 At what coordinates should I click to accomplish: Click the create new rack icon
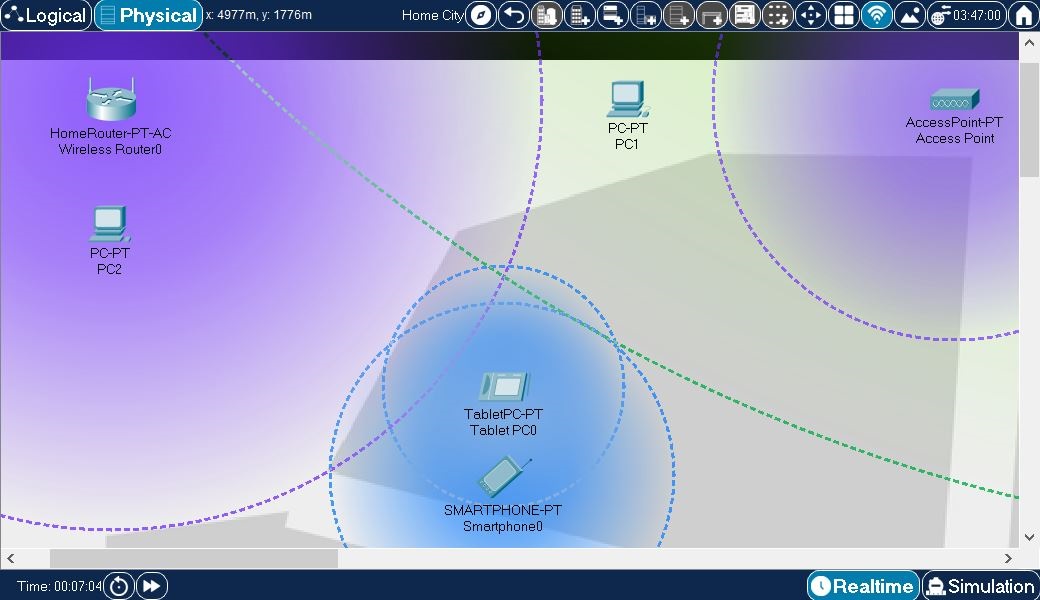(x=645, y=15)
